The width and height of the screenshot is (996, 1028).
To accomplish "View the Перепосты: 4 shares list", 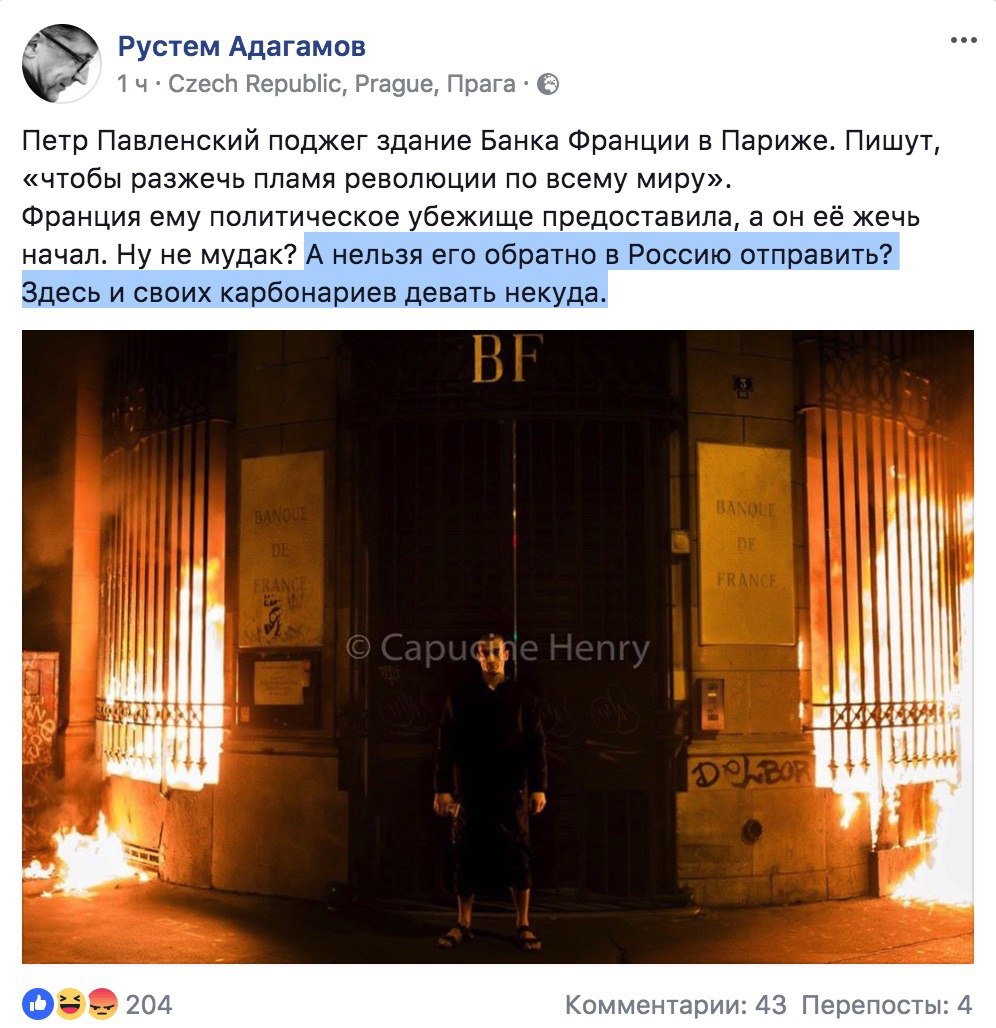I will point(886,1004).
